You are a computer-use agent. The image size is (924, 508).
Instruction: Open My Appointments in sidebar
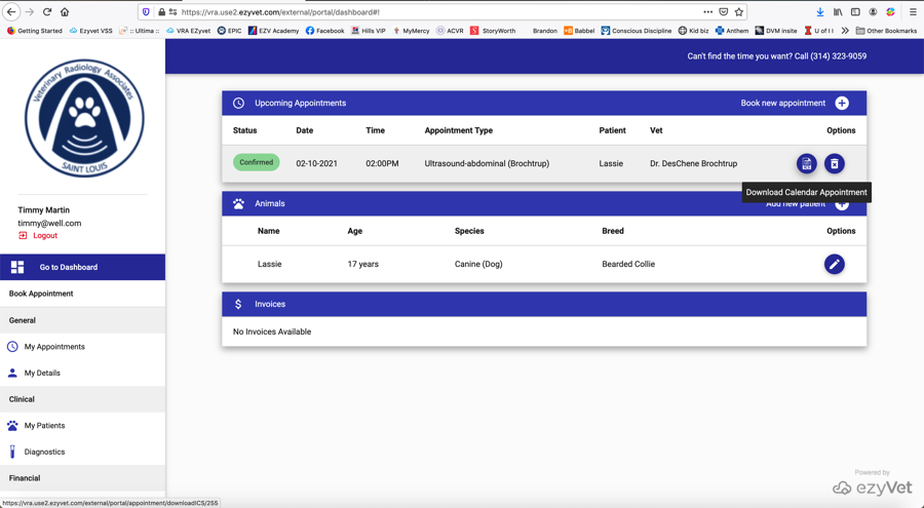point(54,347)
